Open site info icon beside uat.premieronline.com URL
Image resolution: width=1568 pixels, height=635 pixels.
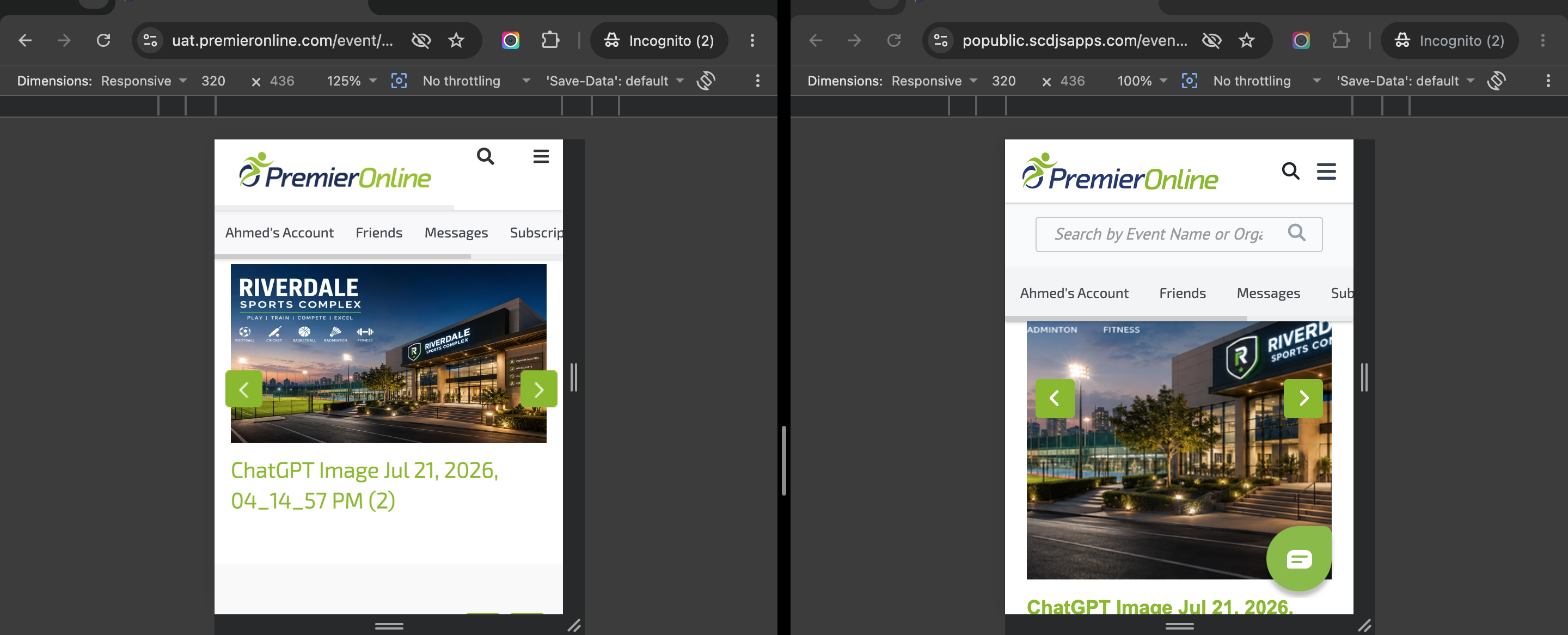coord(150,40)
